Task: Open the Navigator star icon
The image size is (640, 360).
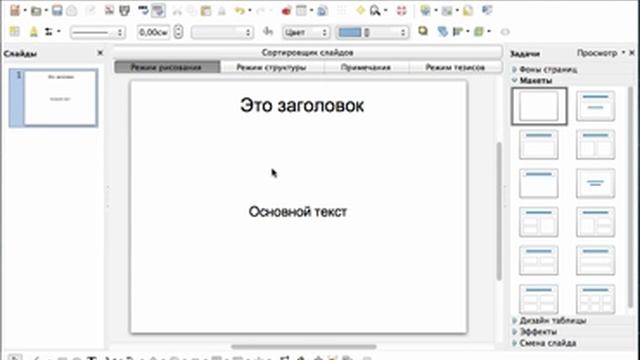Action: coord(360,10)
